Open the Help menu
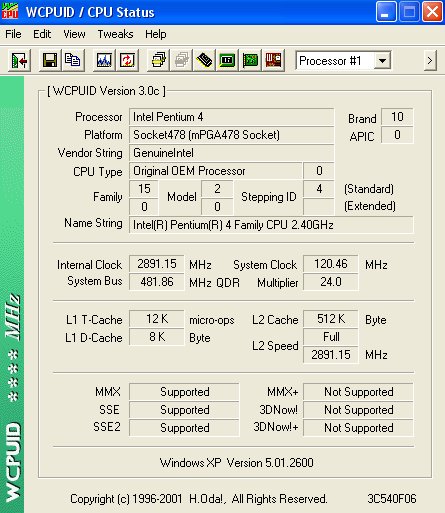The width and height of the screenshot is (445, 513). tap(156, 34)
